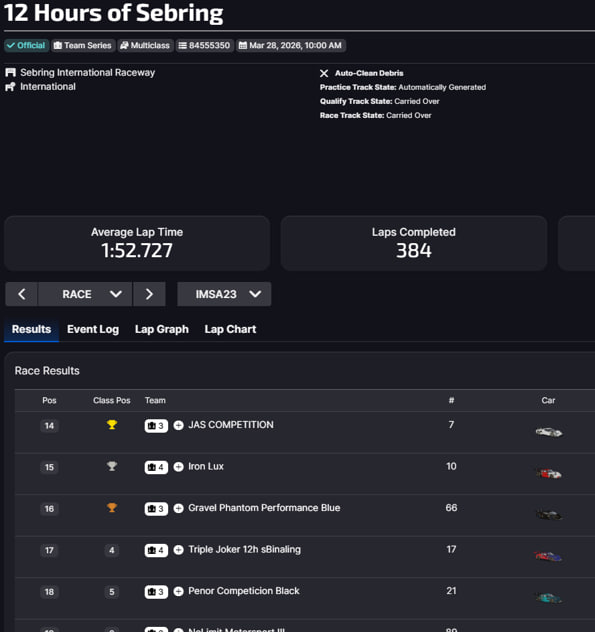The width and height of the screenshot is (595, 632).
Task: Click the silver trophy icon for Iron Lux
Action: (112, 466)
